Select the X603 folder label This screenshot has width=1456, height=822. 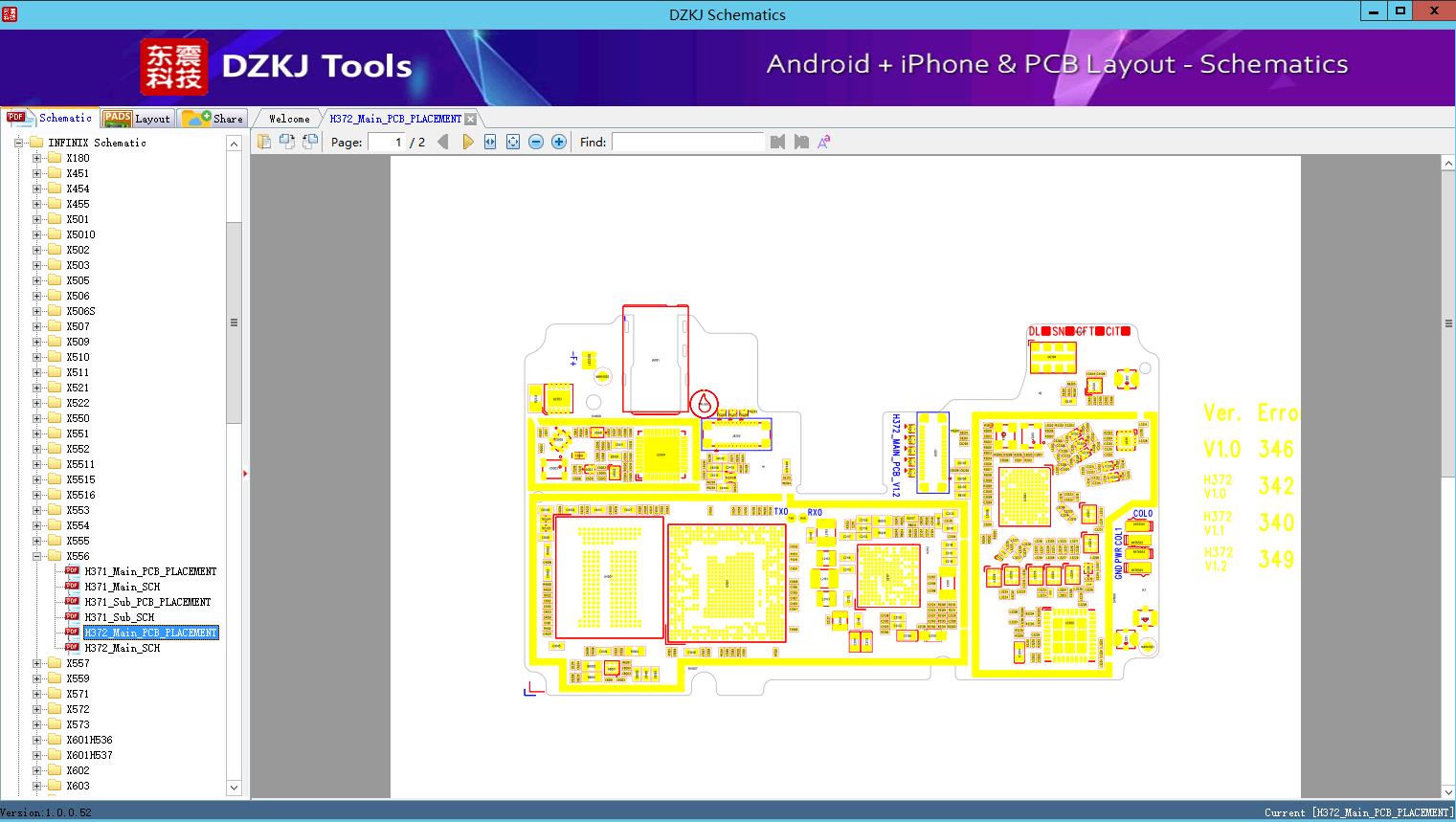click(78, 786)
